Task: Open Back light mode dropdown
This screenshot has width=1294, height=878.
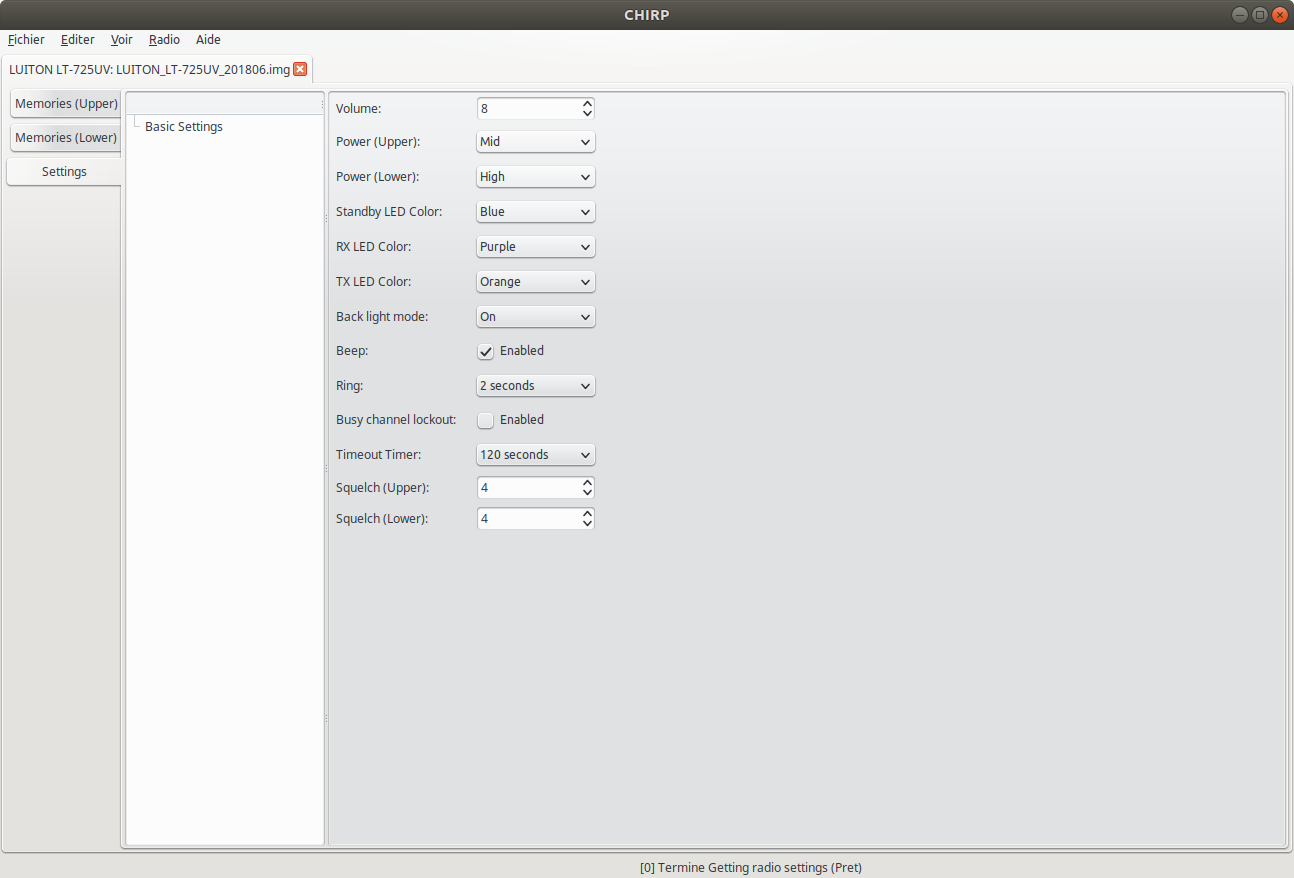Action: point(536,317)
